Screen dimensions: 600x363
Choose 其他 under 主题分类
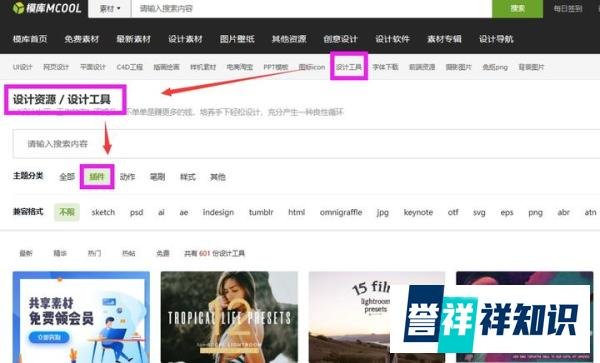[218, 177]
